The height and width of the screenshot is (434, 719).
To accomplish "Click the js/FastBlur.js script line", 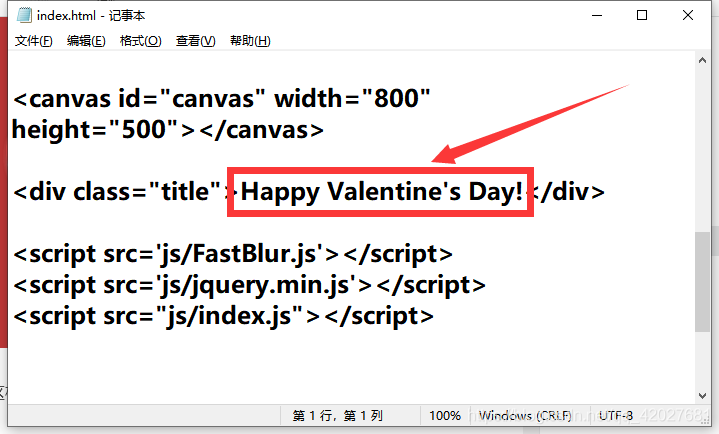I will 233,254.
